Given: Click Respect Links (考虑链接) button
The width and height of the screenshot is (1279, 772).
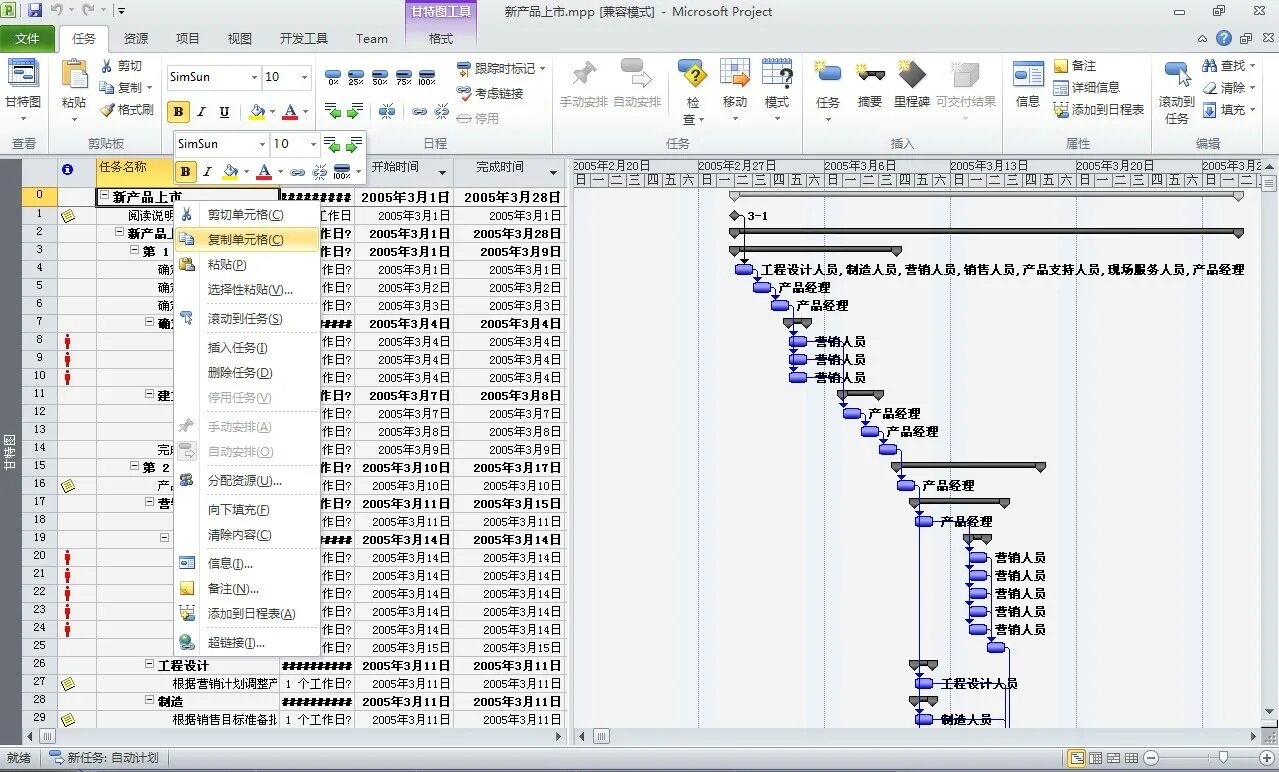Looking at the screenshot, I should (x=491, y=93).
